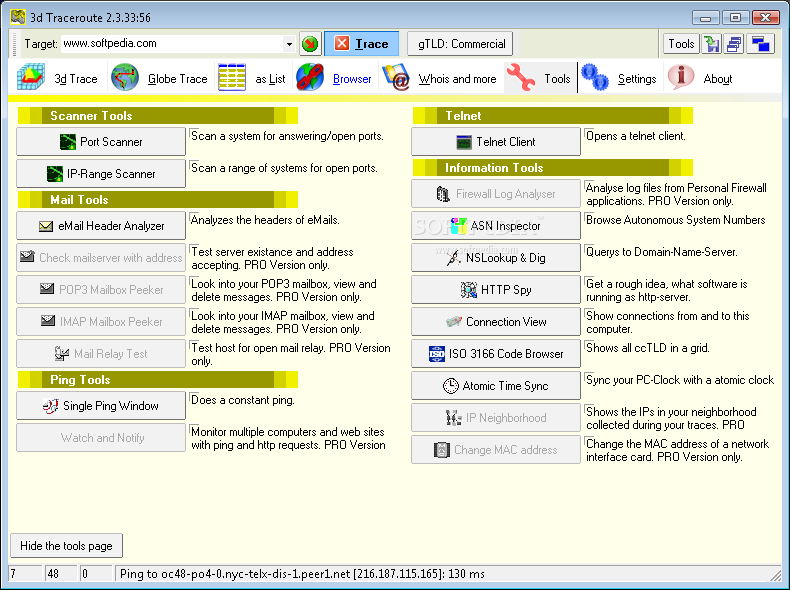Show trace as List grid icon
This screenshot has height=590, width=790.
click(x=232, y=78)
